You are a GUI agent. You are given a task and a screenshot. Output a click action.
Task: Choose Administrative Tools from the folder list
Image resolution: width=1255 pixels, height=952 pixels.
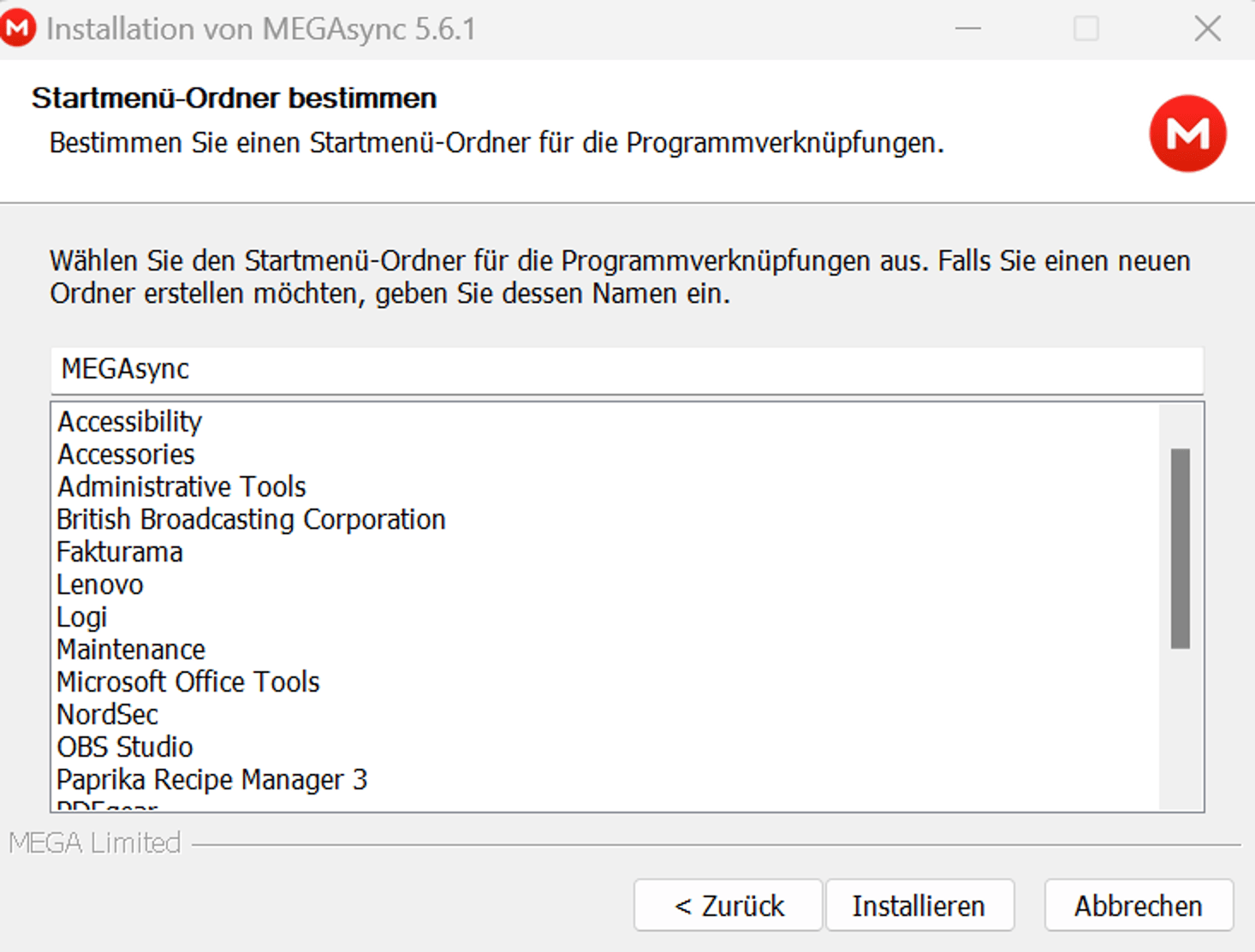click(x=181, y=486)
